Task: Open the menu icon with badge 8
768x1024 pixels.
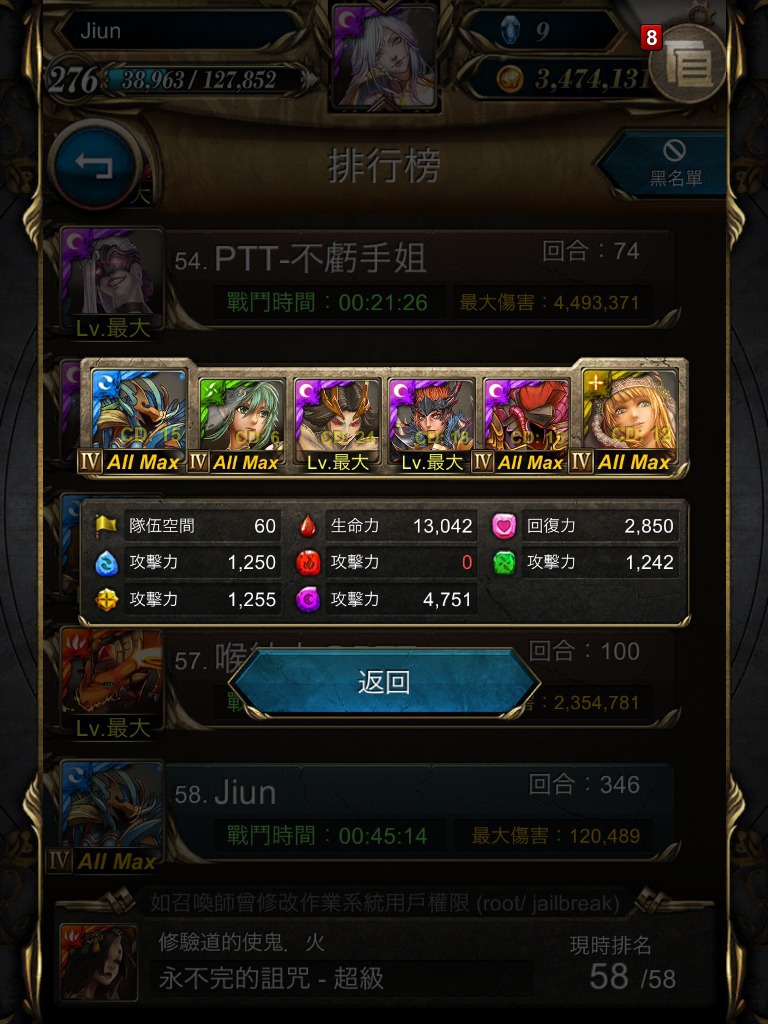Action: point(688,64)
